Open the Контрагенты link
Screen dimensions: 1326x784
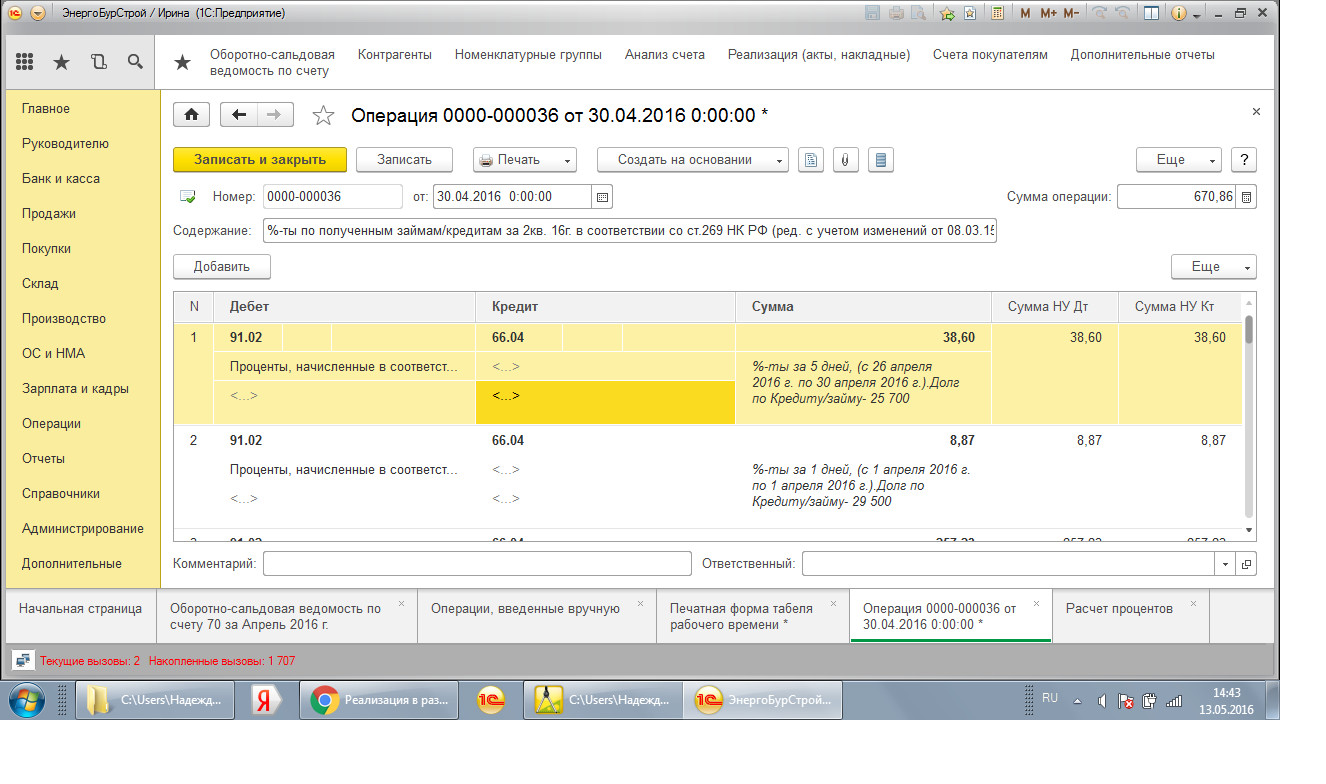point(395,55)
